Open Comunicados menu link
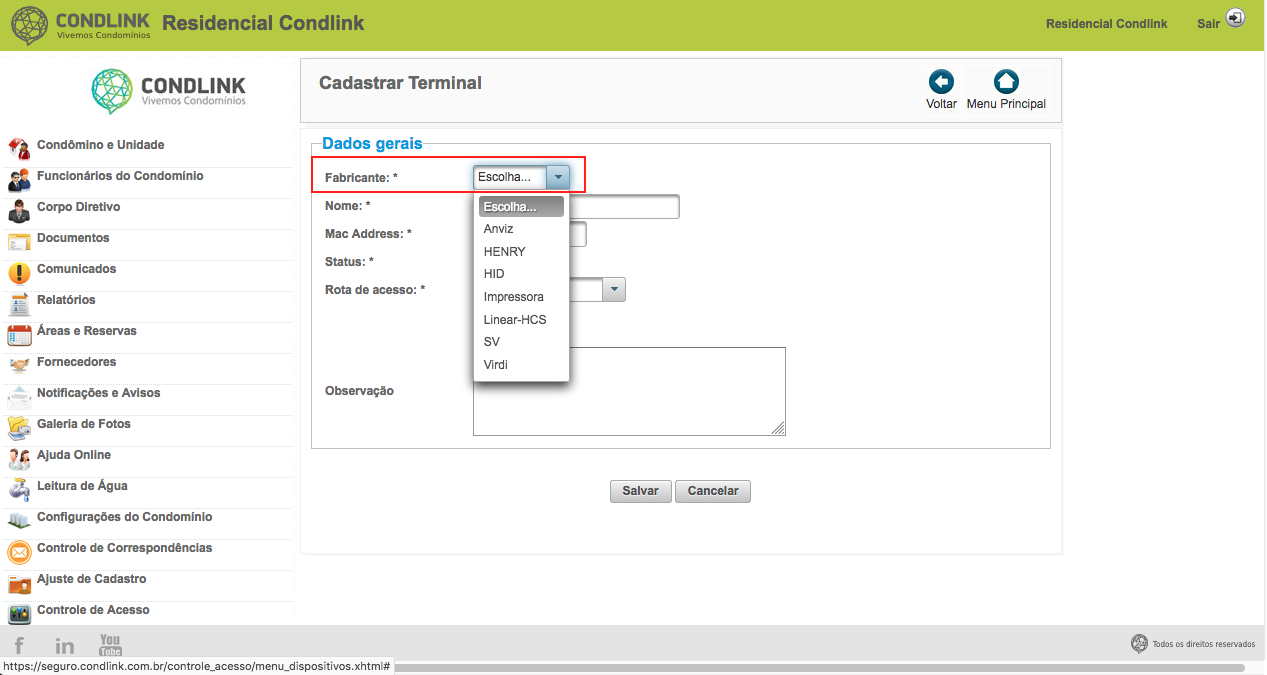The width and height of the screenshot is (1267, 675). pos(76,269)
